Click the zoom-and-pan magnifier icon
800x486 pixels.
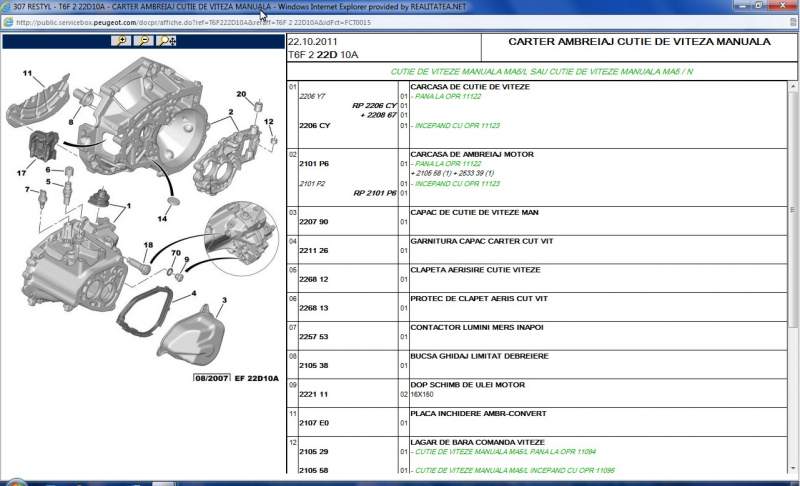[166, 41]
